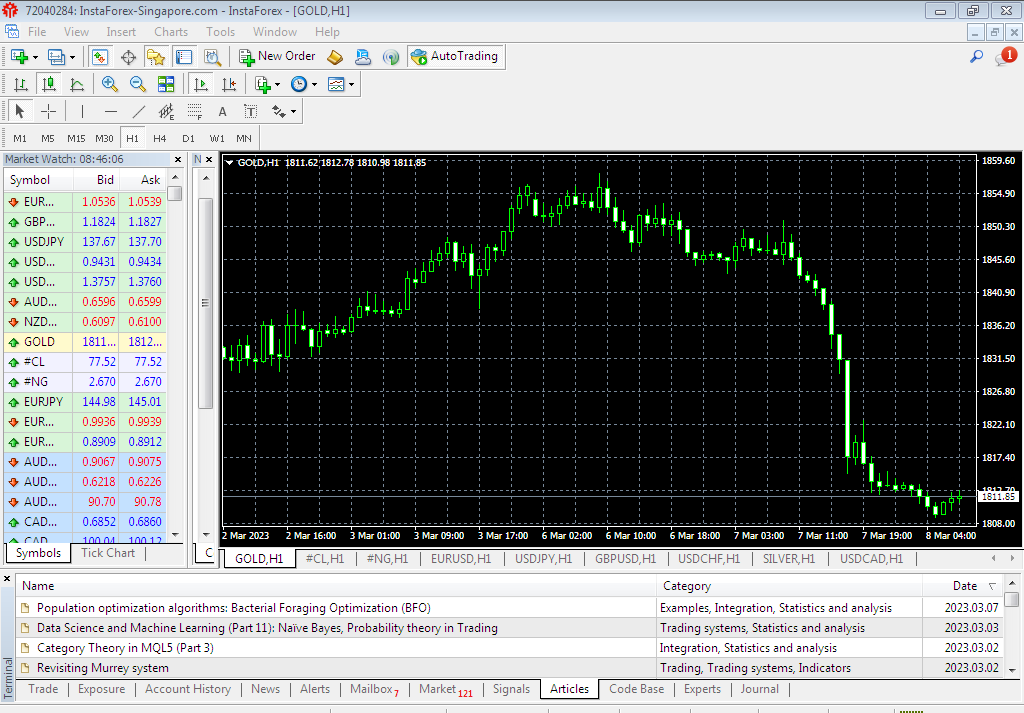Expand the Indicators list dropdown

[278, 85]
